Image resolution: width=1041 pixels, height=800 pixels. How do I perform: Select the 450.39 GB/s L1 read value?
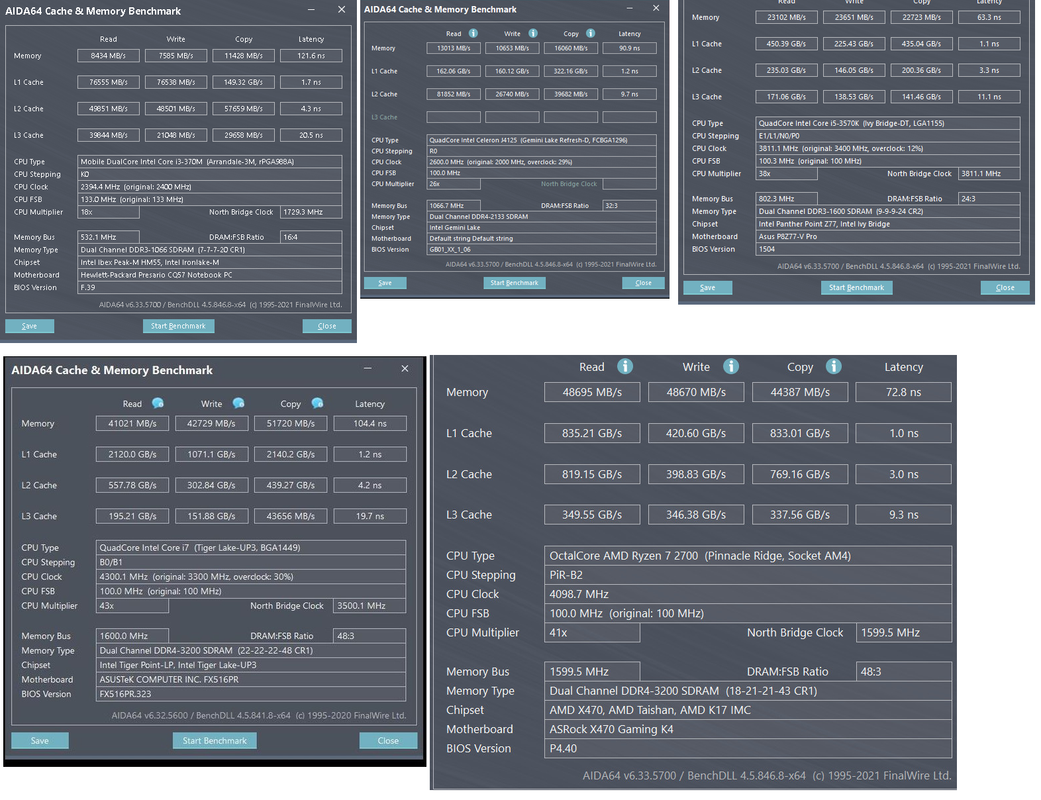pos(787,44)
